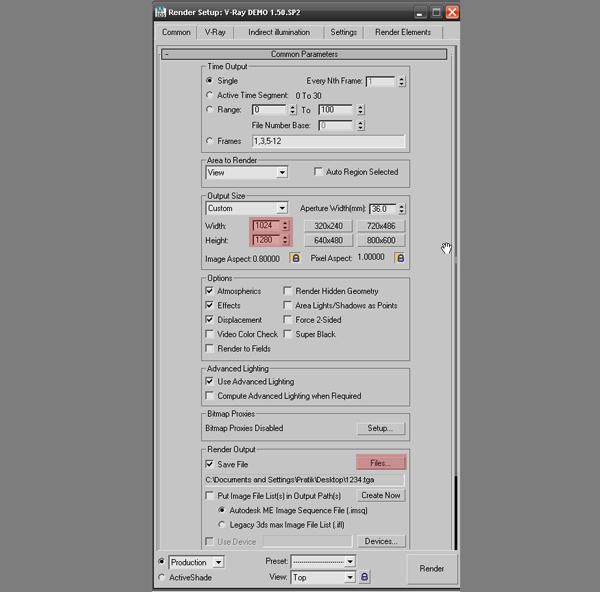Open the Indirect illumination tab
This screenshot has width=600, height=592.
[x=279, y=32]
